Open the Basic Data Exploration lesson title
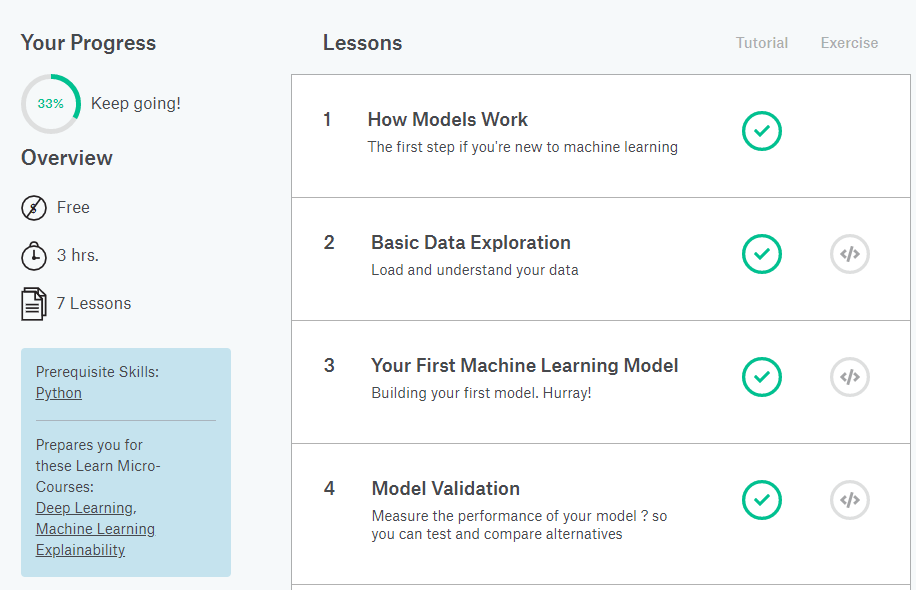 pyautogui.click(x=470, y=243)
